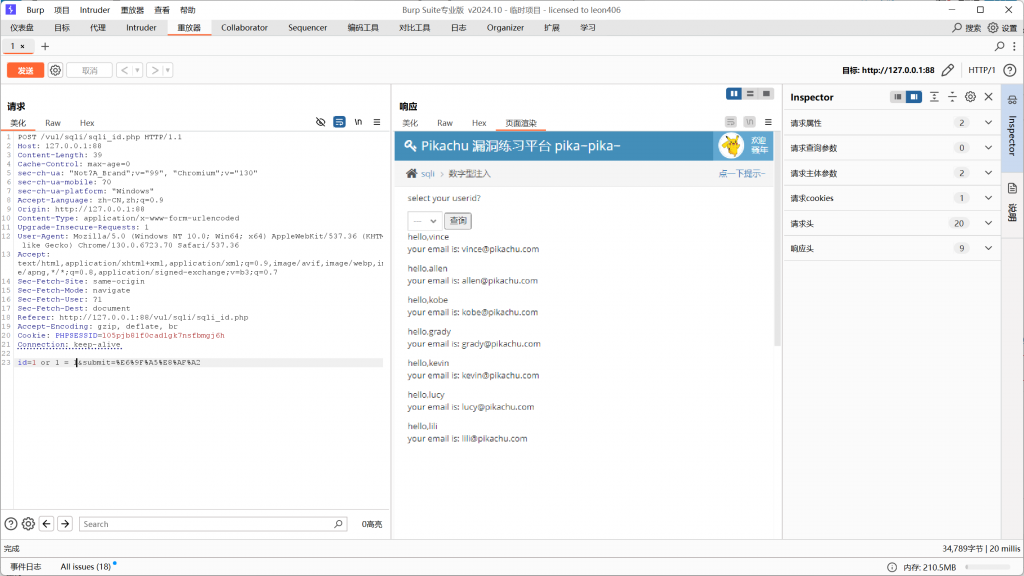
Task: Switch to top-bottom request/response layout
Action: 750,94
